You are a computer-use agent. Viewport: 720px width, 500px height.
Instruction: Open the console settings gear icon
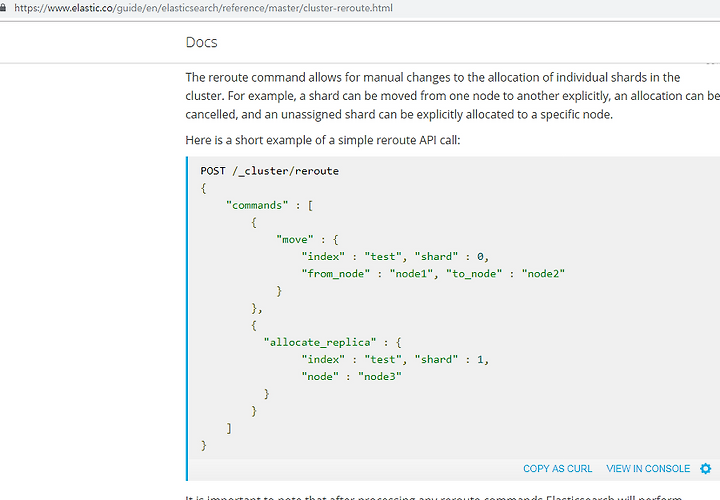pyautogui.click(x=705, y=468)
